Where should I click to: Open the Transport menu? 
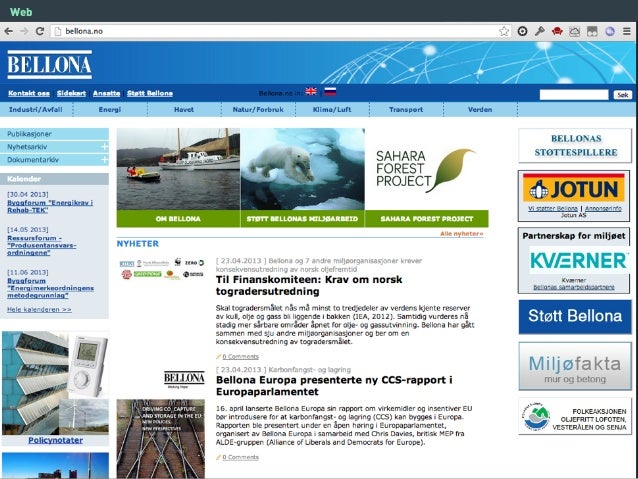point(406,109)
